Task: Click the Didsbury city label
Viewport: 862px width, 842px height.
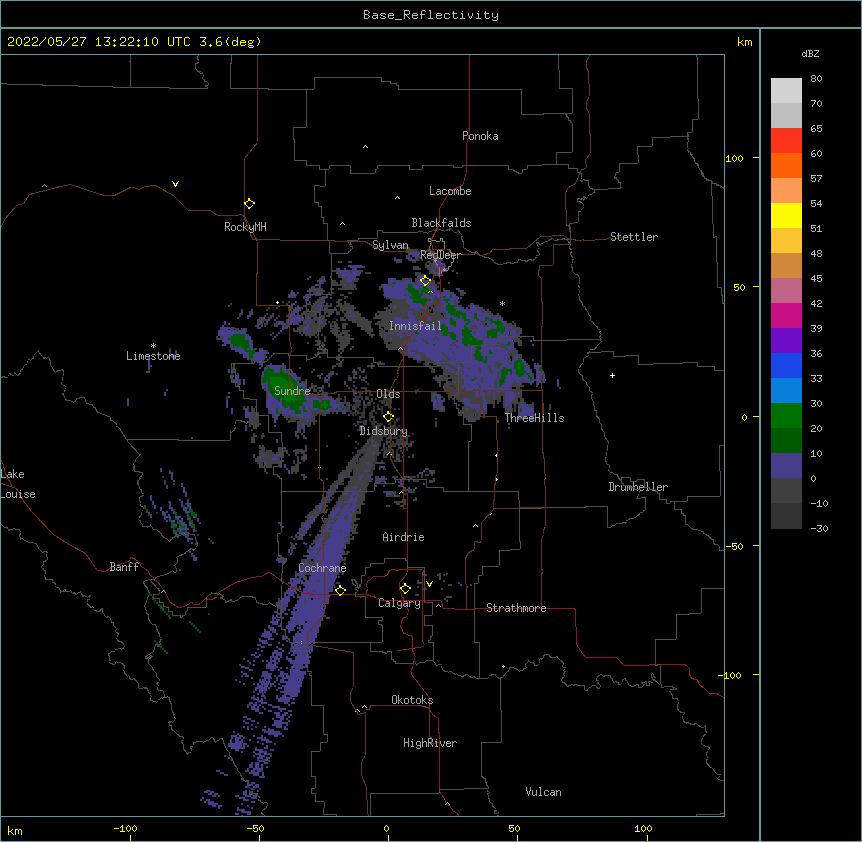Action: [x=384, y=431]
